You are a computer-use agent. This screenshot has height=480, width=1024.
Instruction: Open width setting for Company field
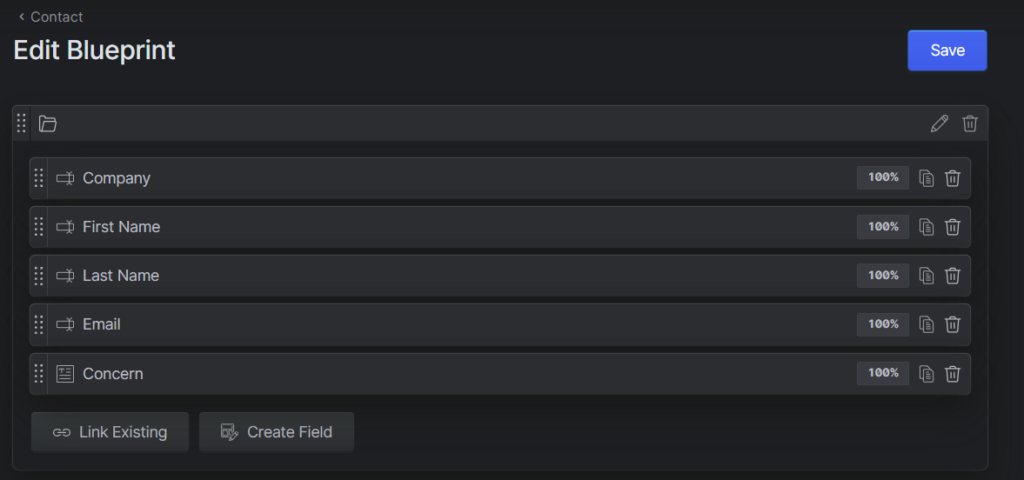pyautogui.click(x=883, y=178)
